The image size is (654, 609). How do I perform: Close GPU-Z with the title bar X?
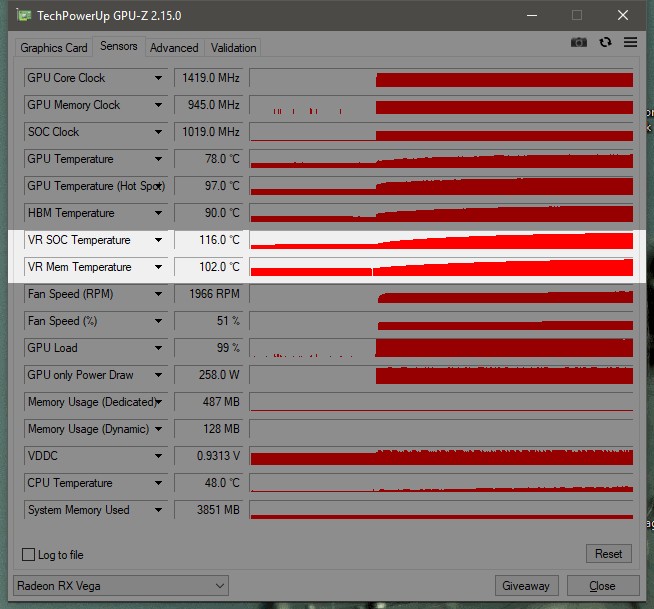point(623,16)
